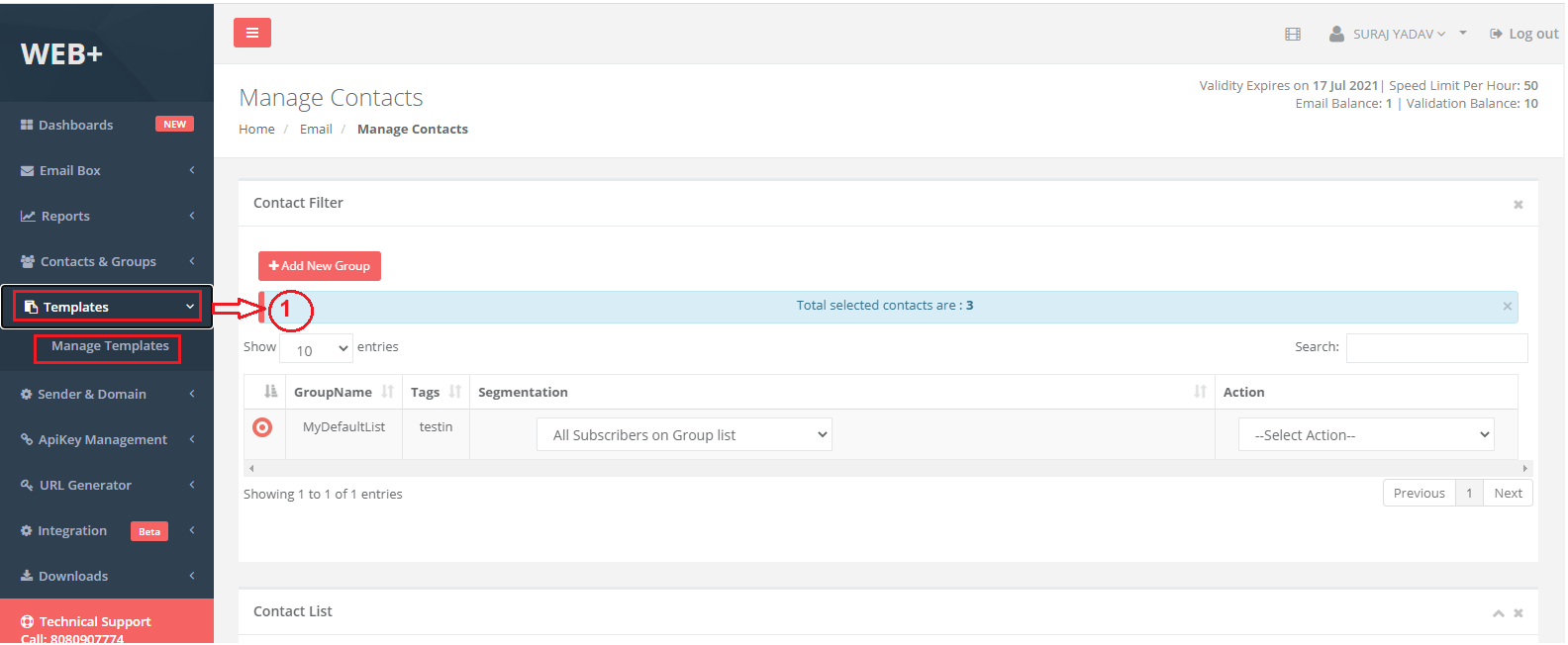
Task: Go to Next page of results
Action: point(1508,493)
